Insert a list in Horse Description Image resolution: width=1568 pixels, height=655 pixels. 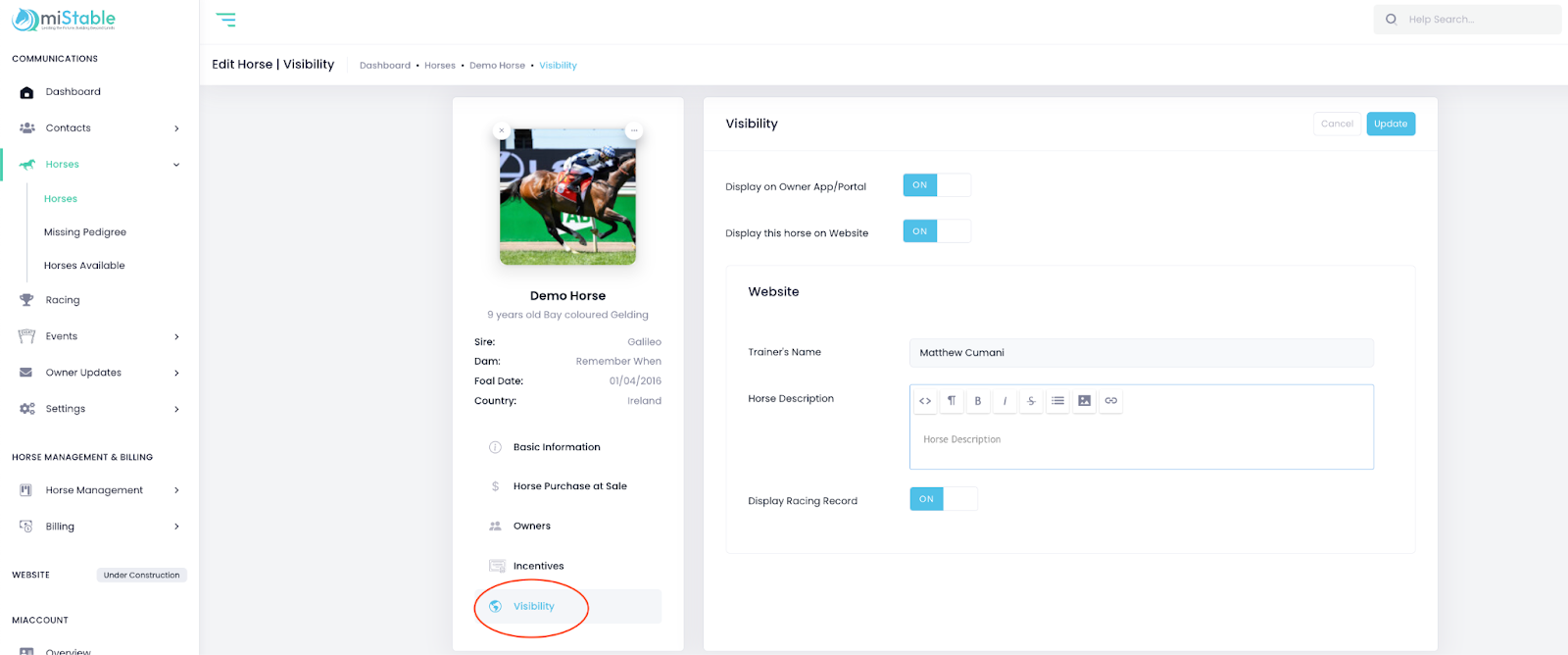point(1057,401)
